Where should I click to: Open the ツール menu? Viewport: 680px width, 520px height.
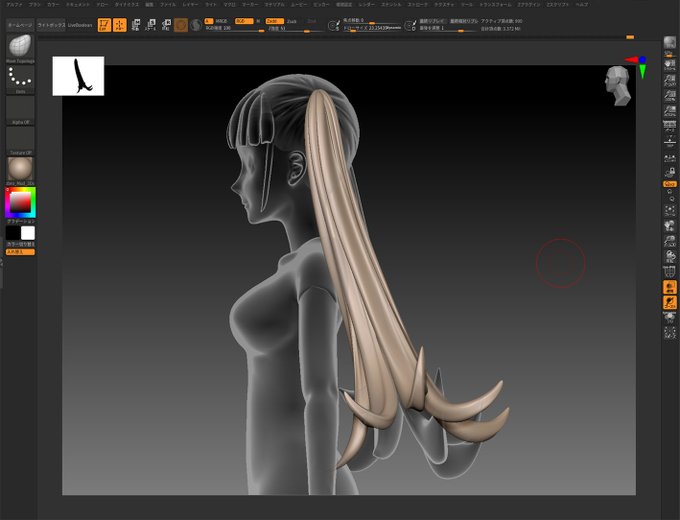click(467, 4)
